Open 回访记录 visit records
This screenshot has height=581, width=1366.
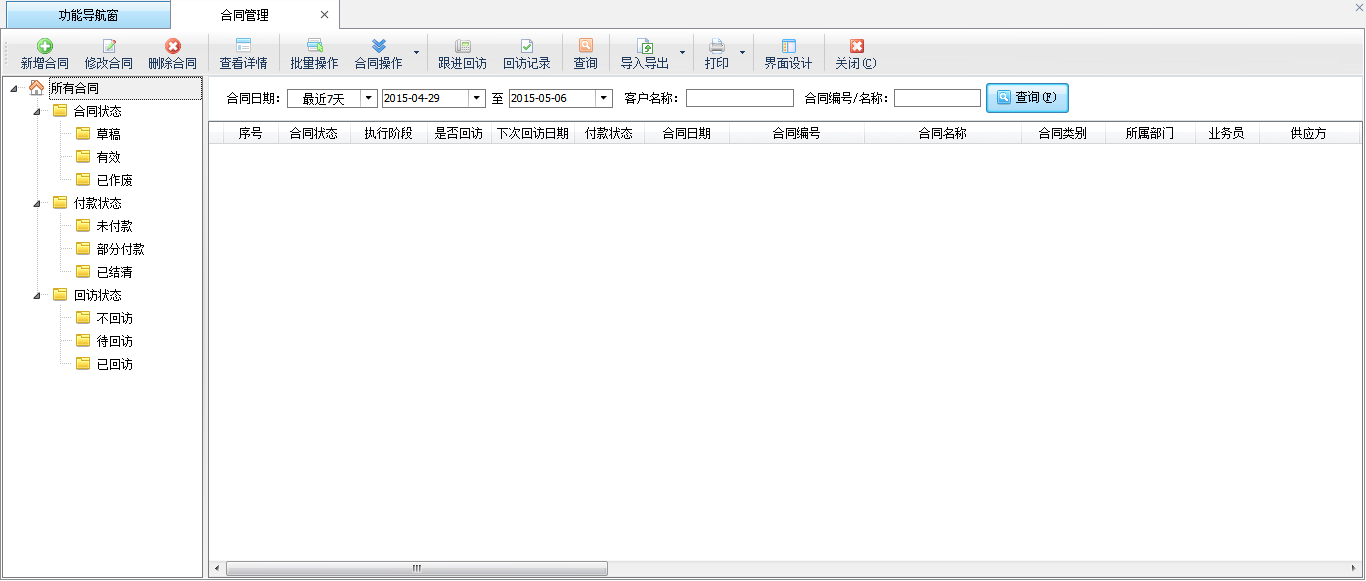click(x=526, y=46)
